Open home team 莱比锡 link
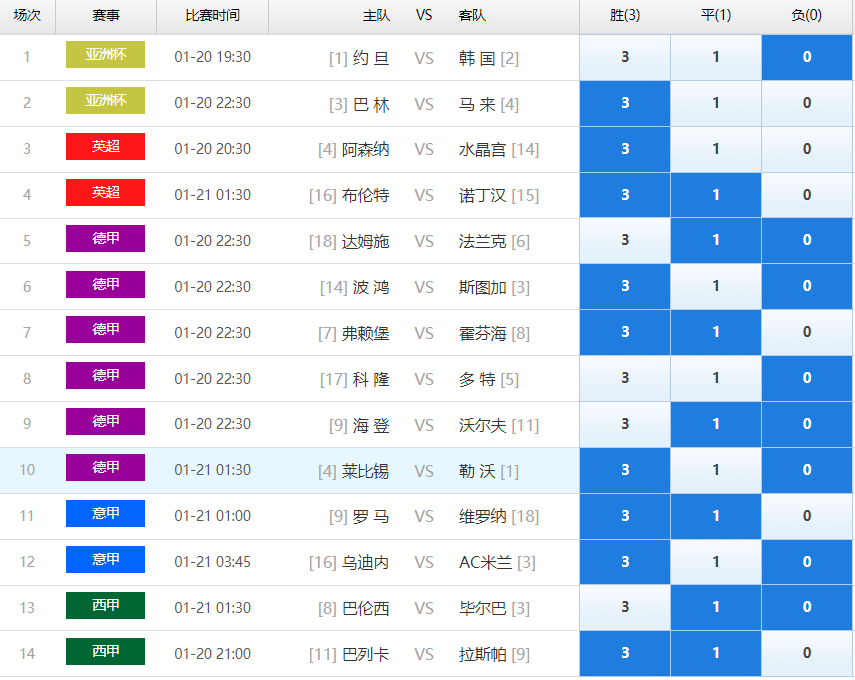The width and height of the screenshot is (855, 680). (365, 471)
